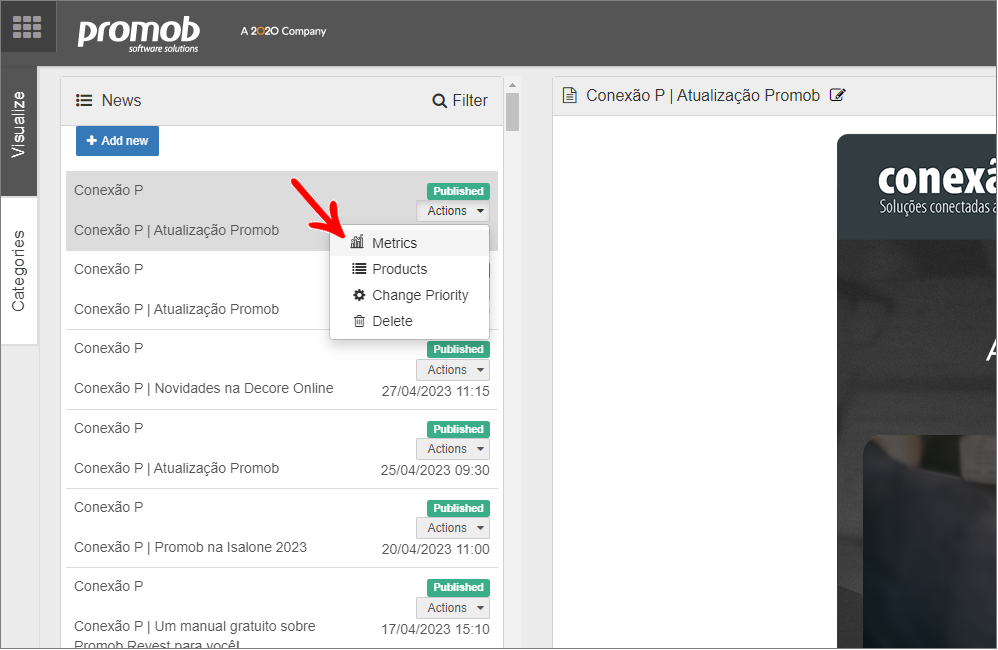Click the Conexão P | Atualização Promob preview title

703,95
